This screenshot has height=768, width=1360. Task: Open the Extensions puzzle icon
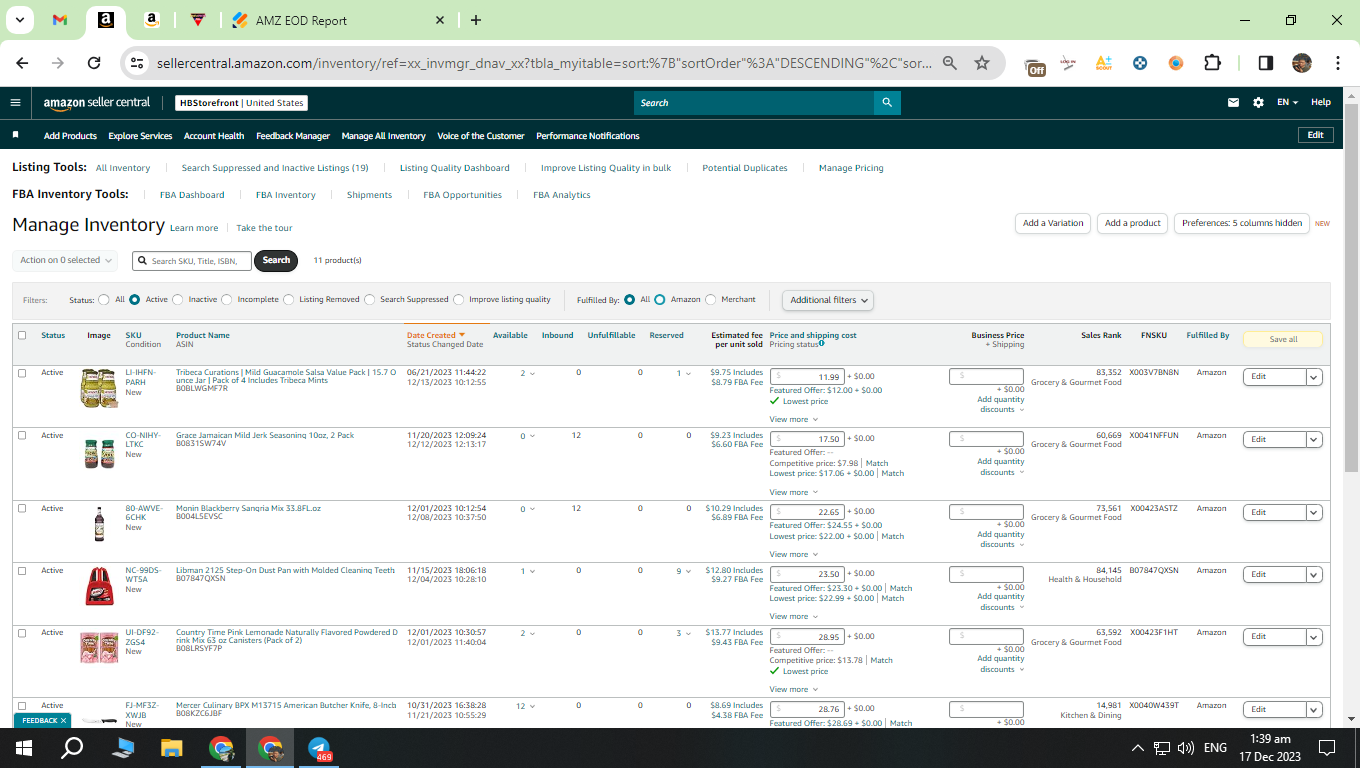click(1212, 63)
